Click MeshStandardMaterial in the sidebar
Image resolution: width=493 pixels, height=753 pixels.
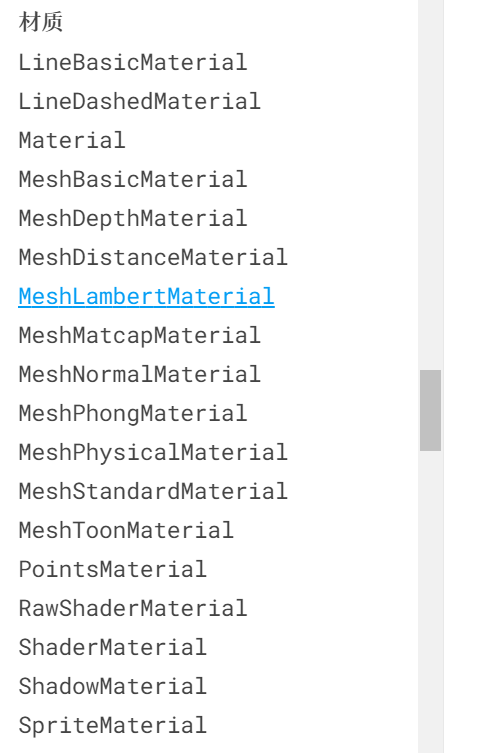pyautogui.click(x=153, y=491)
